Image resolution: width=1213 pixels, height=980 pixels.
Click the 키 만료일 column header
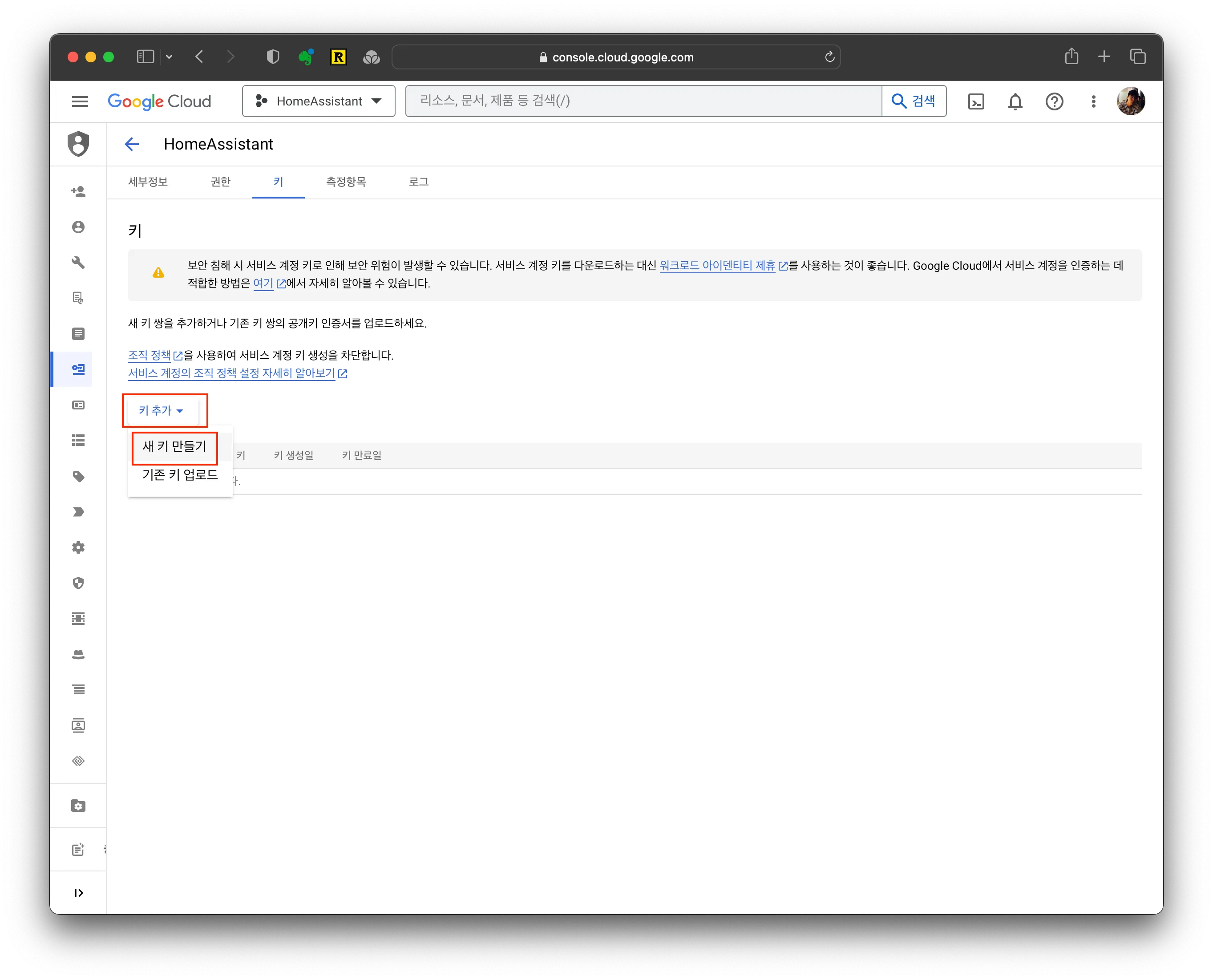(x=362, y=455)
